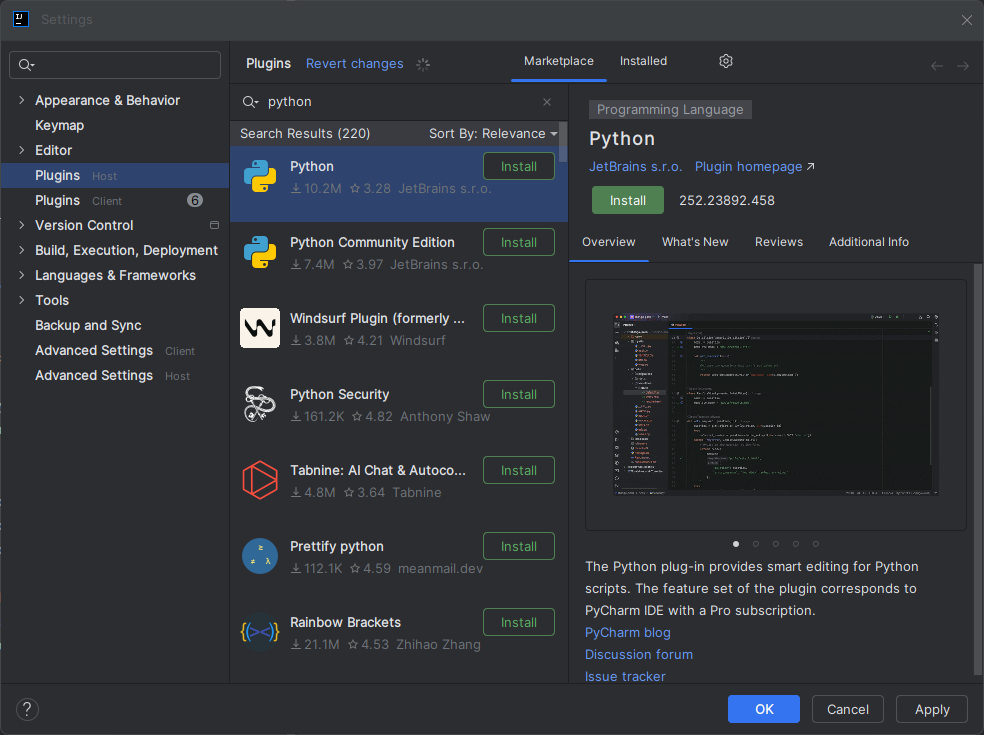
Task: Open the What's New tab
Action: click(695, 242)
